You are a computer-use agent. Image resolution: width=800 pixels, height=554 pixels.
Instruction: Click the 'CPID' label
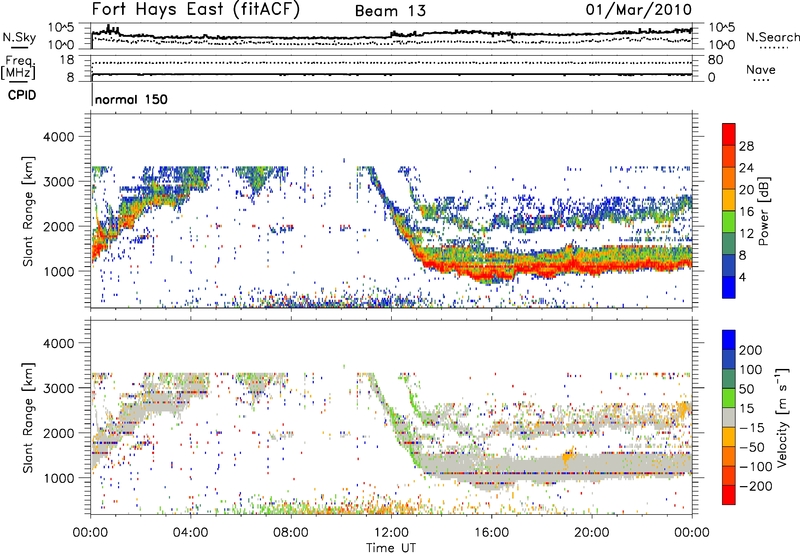[x=22, y=95]
